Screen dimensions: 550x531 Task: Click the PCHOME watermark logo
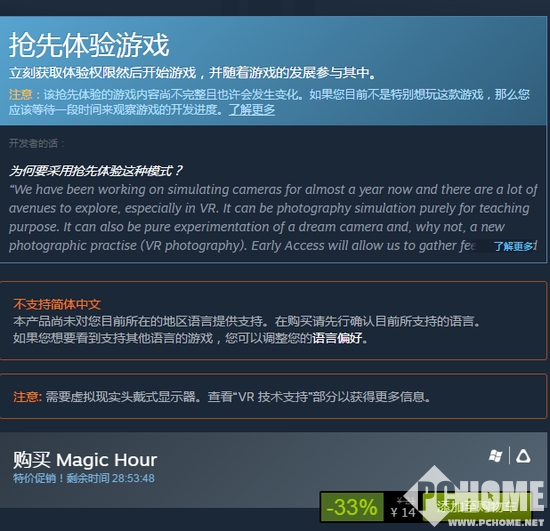(x=476, y=495)
